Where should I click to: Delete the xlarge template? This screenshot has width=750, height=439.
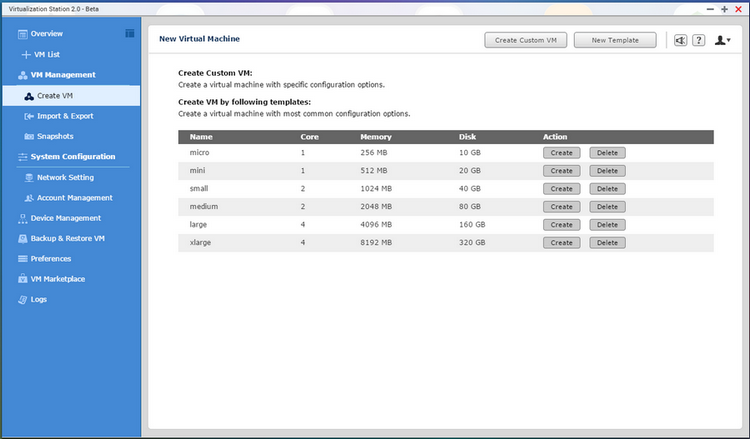(x=605, y=243)
